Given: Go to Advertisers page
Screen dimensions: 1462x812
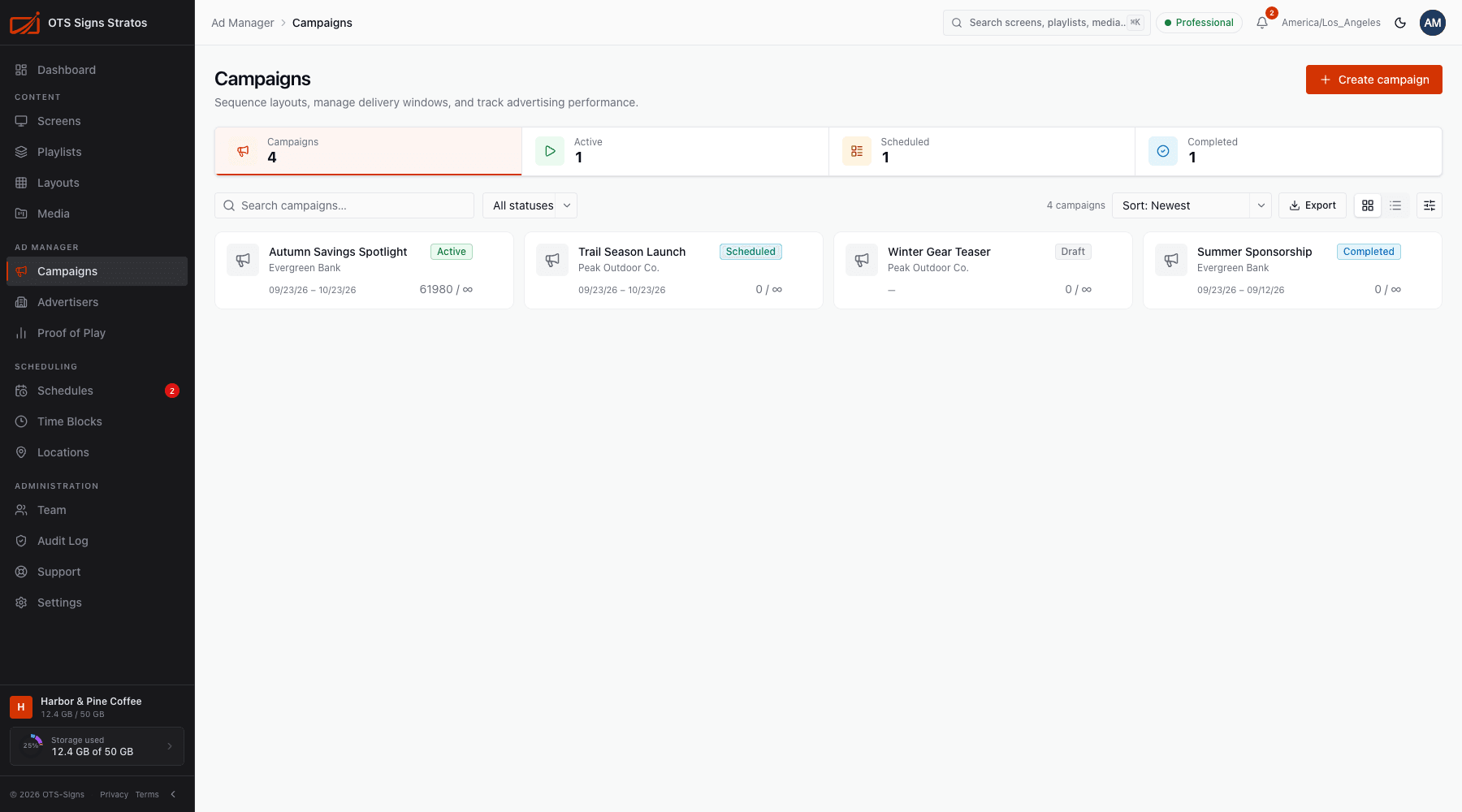Looking at the screenshot, I should pyautogui.click(x=97, y=302).
